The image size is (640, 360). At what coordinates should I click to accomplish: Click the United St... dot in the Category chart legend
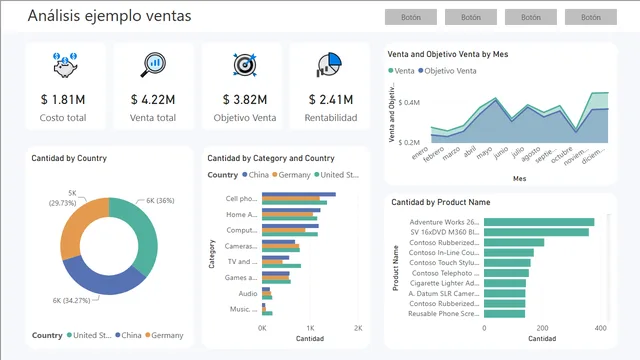(316, 175)
